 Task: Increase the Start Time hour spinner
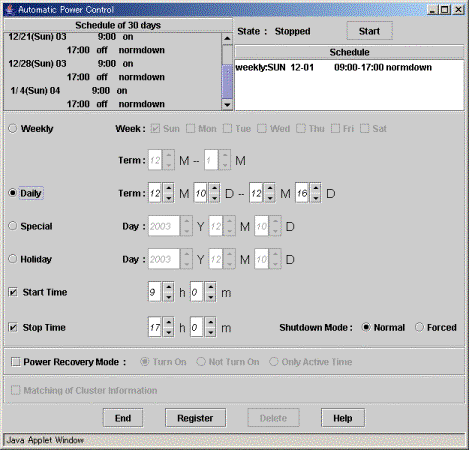(169, 288)
